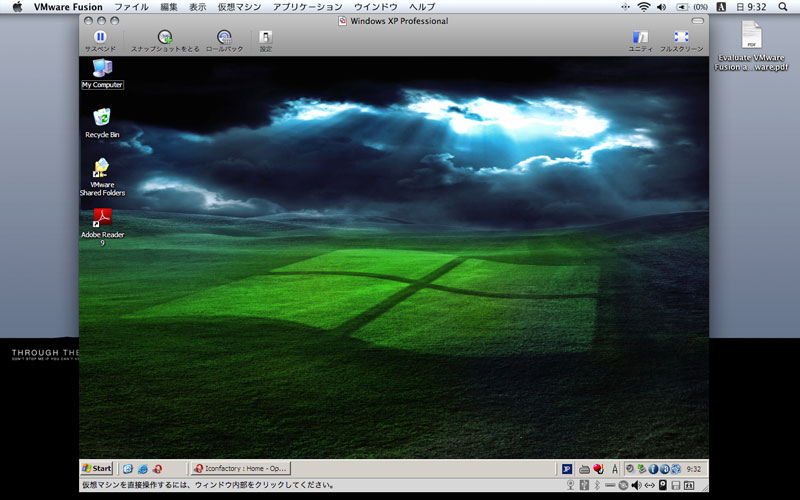Click the network adapter arrows status icon
The image size is (800, 500).
pyautogui.click(x=649, y=485)
